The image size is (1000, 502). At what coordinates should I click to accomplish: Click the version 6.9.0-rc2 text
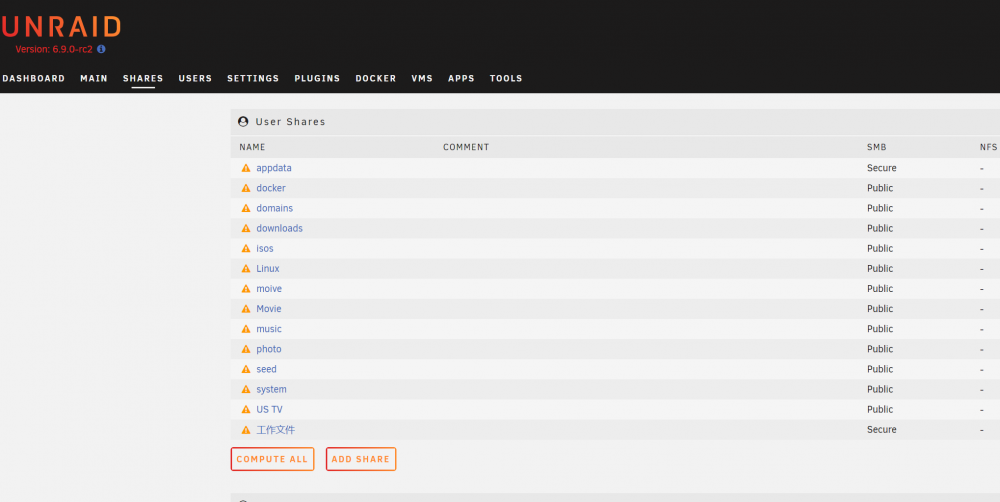point(54,49)
